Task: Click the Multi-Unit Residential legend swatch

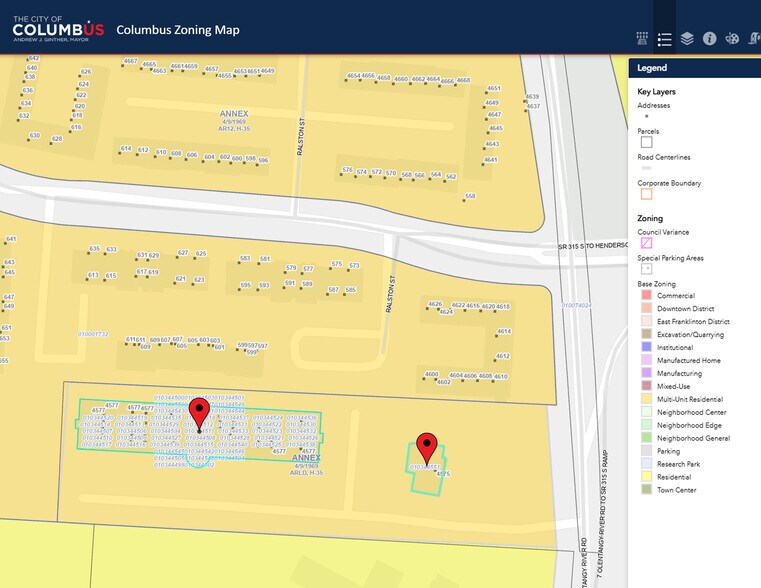Action: click(x=646, y=399)
